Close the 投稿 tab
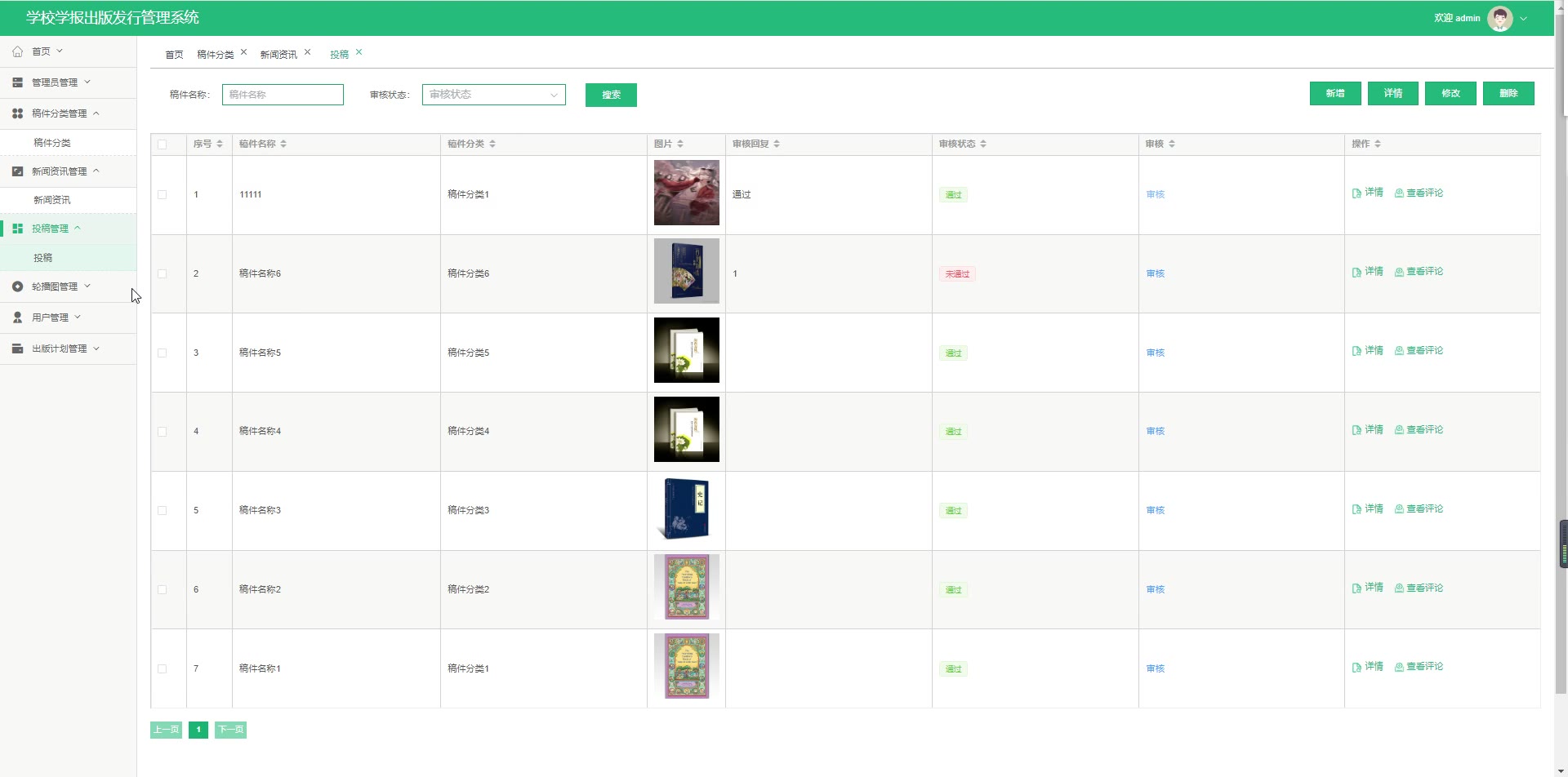The image size is (1568, 777). point(359,52)
